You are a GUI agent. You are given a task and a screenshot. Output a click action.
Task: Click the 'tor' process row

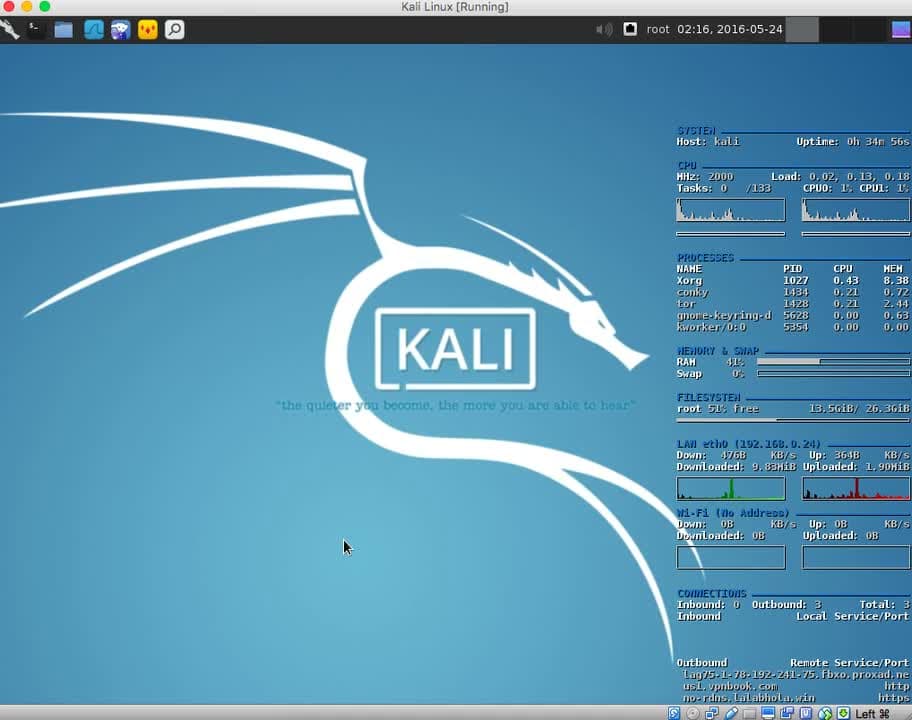pos(793,304)
